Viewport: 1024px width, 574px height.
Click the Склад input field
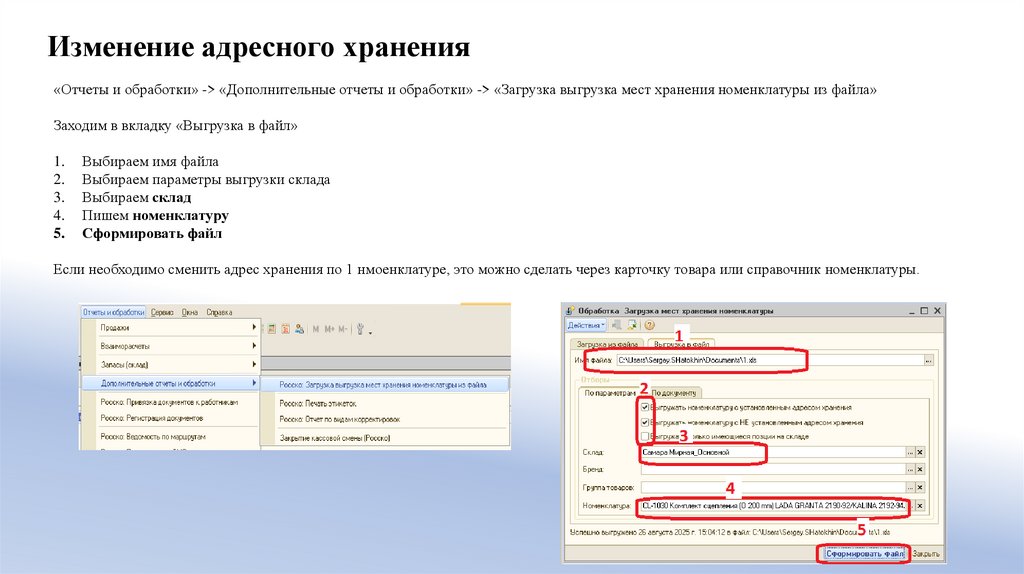pos(773,452)
